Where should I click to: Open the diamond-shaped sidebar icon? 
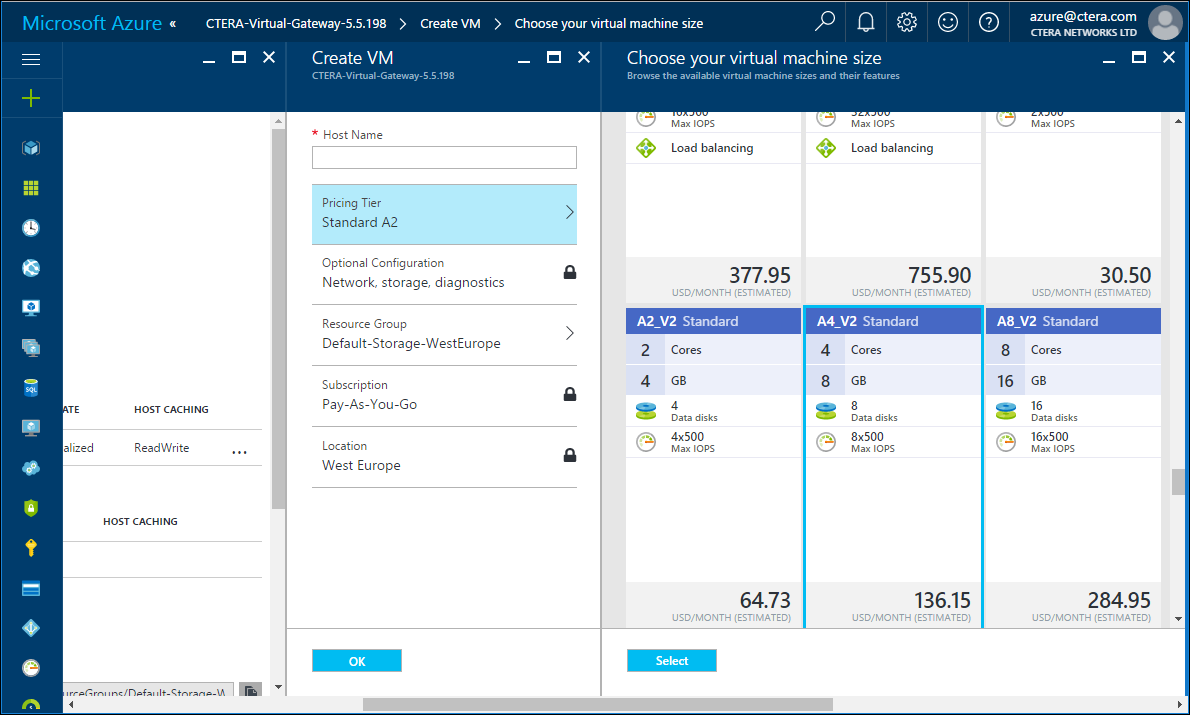click(x=31, y=628)
